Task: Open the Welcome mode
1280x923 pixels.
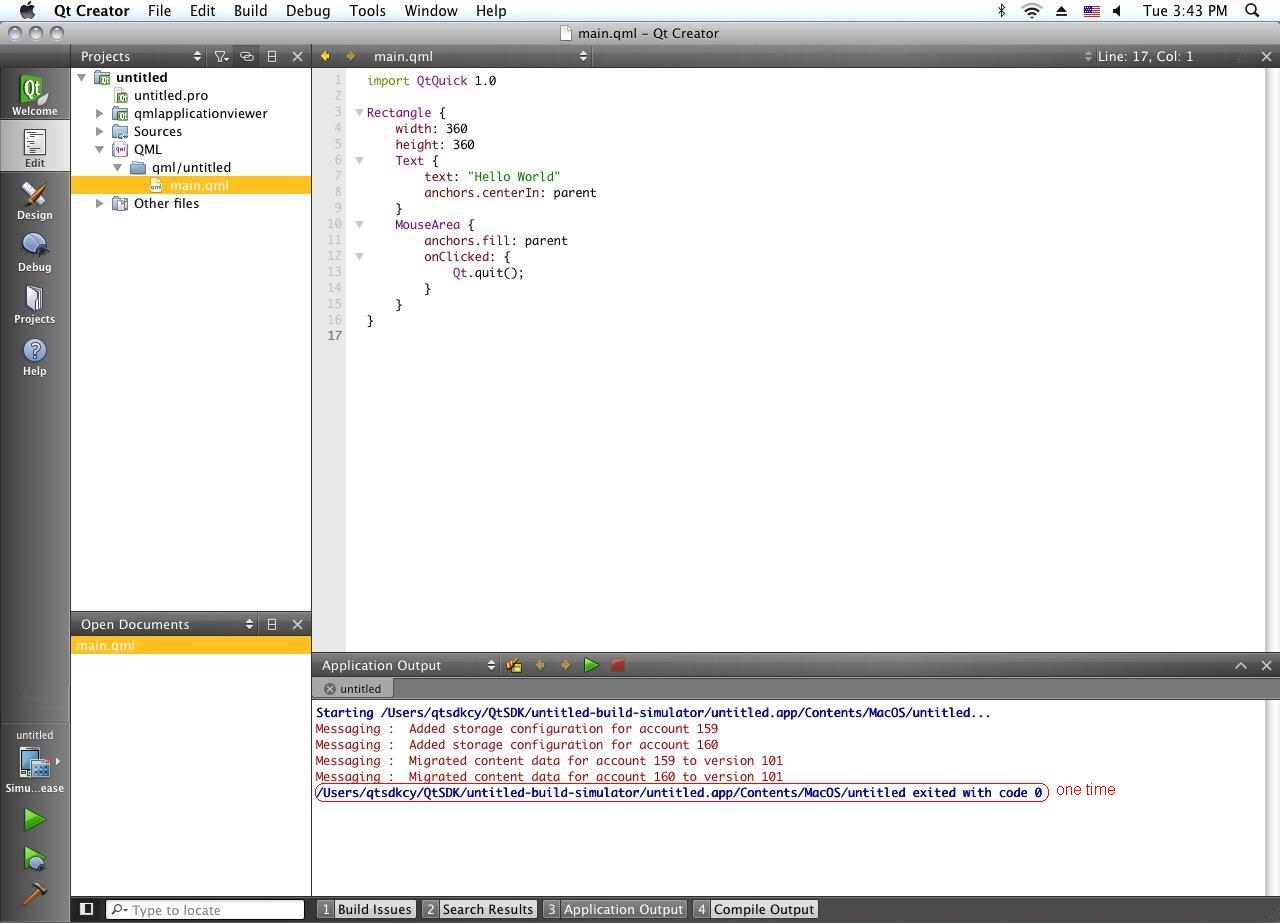Action: [34, 94]
